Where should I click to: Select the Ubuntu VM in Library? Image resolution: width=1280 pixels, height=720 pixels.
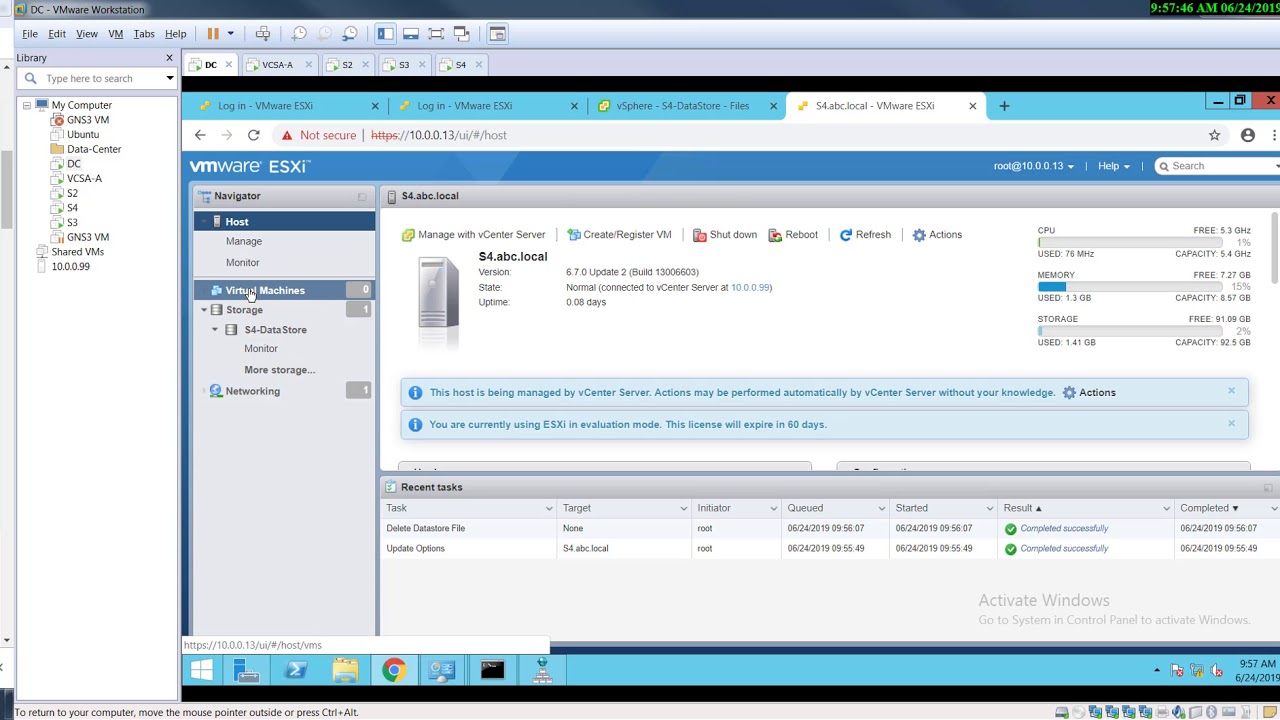tap(82, 134)
